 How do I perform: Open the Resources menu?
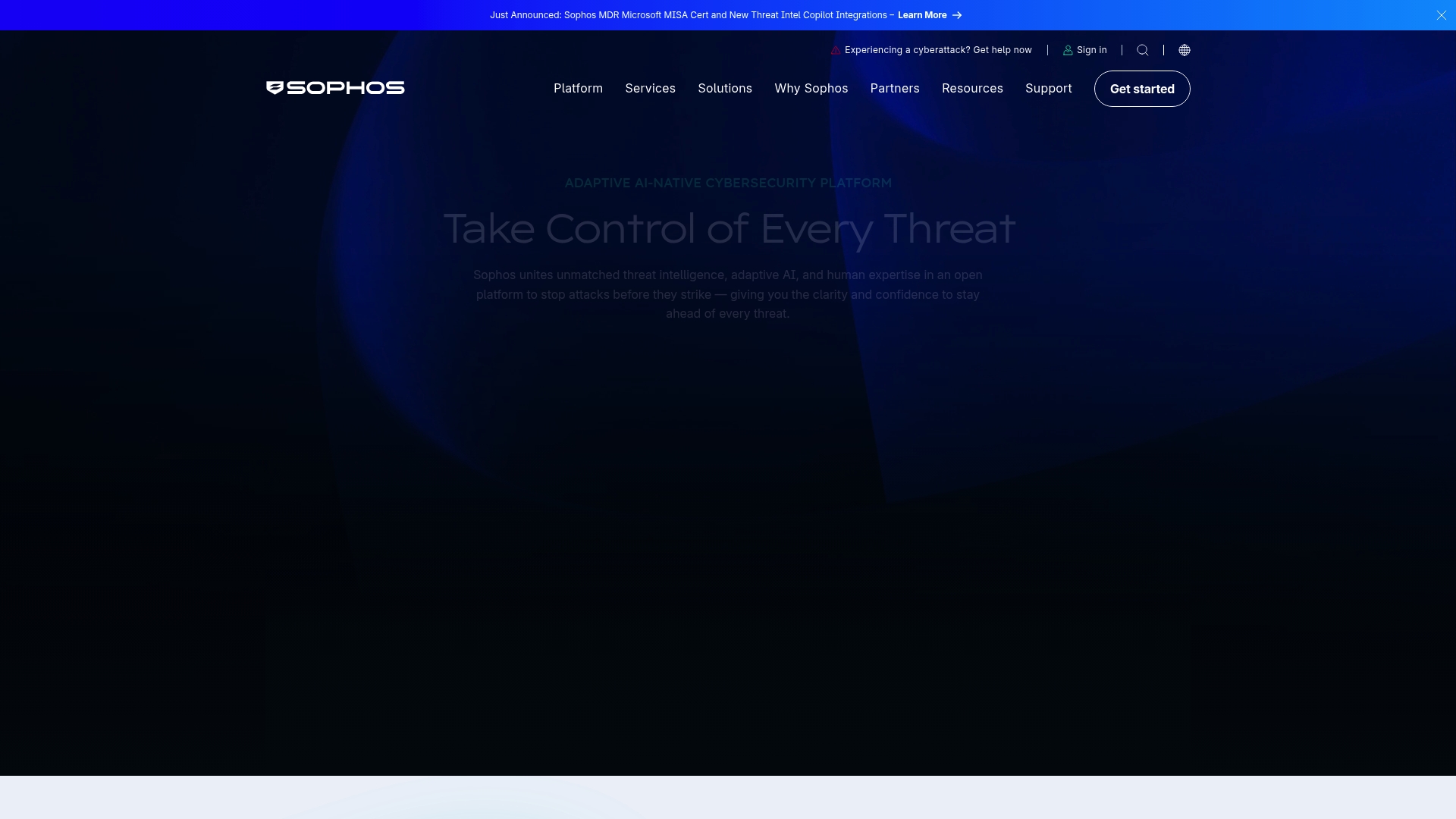tap(972, 89)
